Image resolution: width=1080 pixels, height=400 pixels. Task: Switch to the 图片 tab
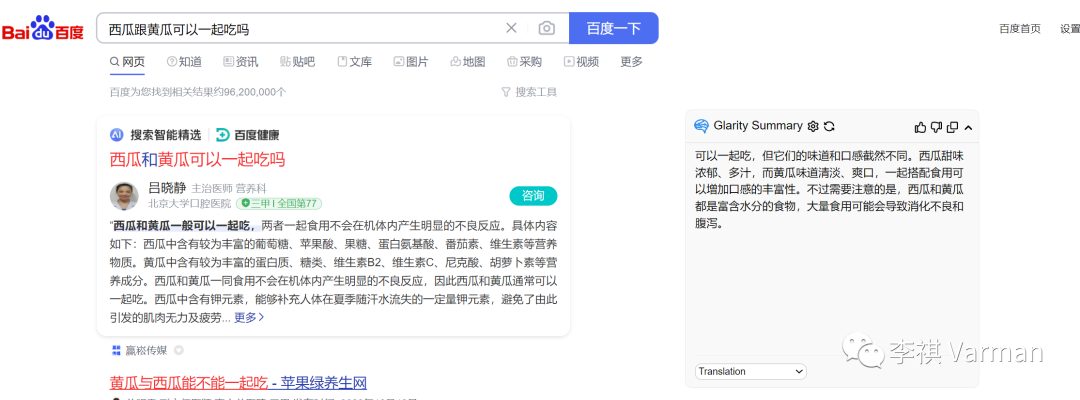coord(410,62)
